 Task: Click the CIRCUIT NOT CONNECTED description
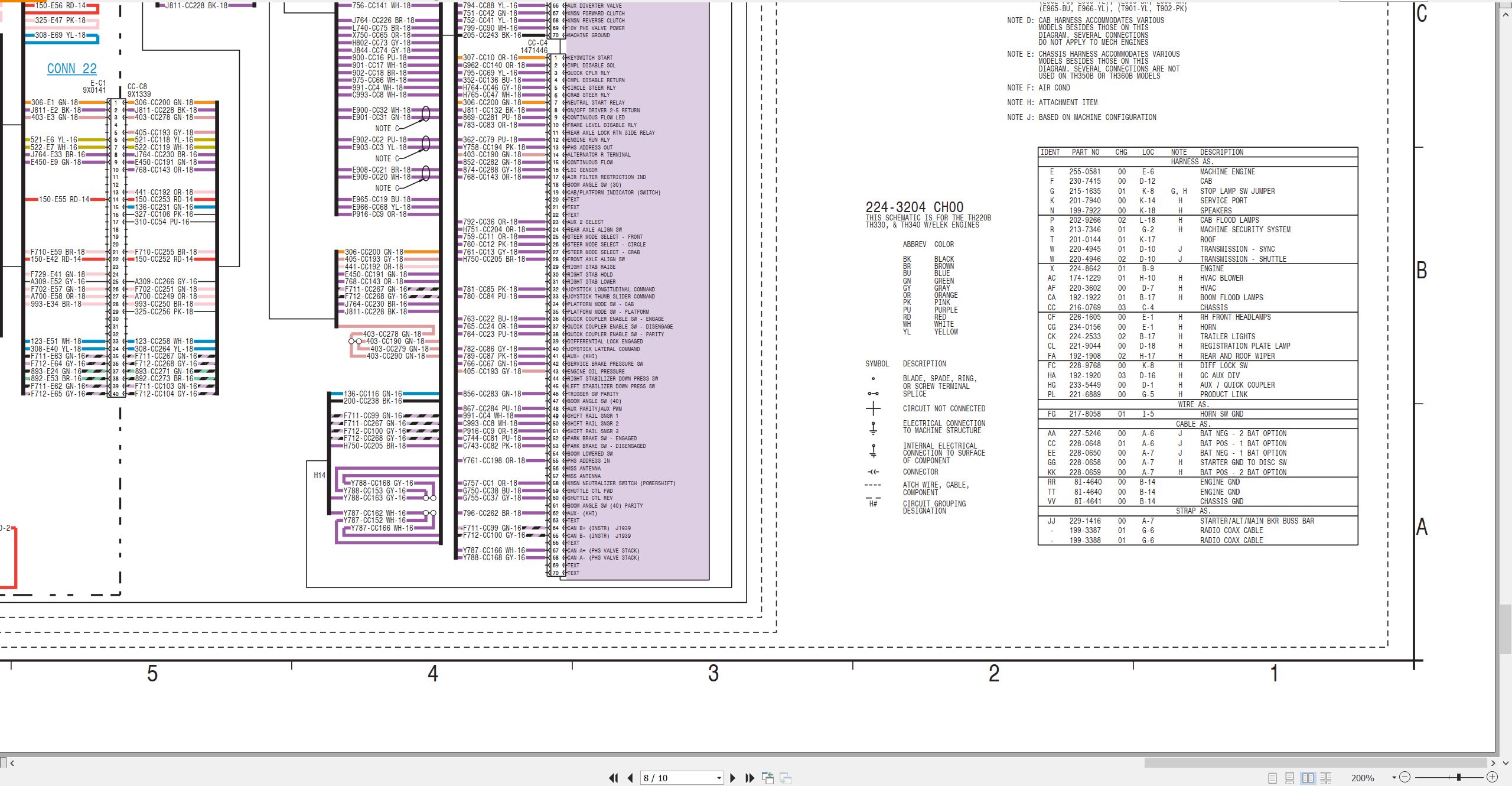944,408
